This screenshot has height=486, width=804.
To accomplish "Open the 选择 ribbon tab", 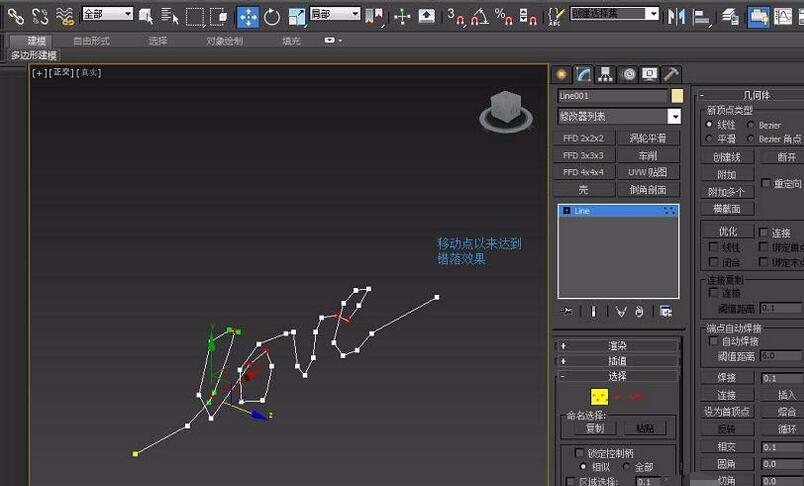I will pyautogui.click(x=158, y=41).
